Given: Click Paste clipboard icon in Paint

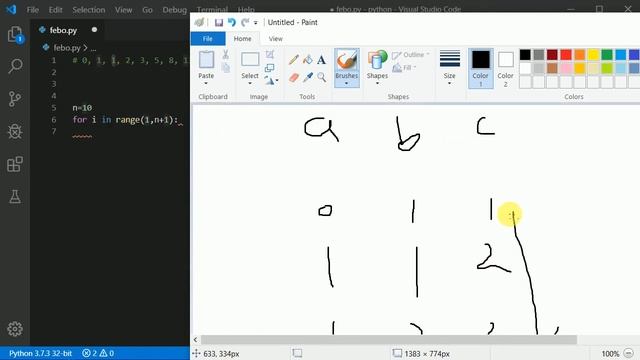Looking at the screenshot, I should pos(206,60).
